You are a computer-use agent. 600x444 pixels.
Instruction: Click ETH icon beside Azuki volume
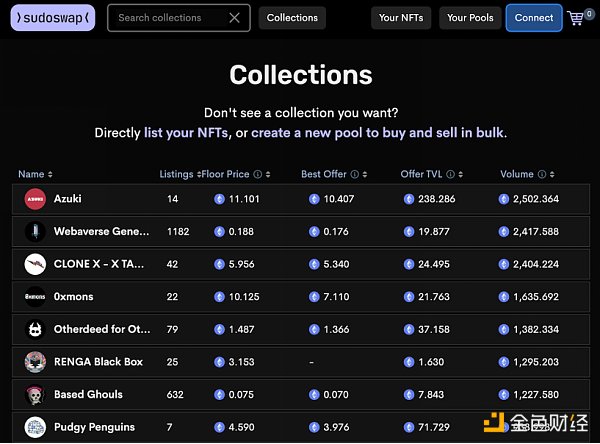[x=504, y=199]
